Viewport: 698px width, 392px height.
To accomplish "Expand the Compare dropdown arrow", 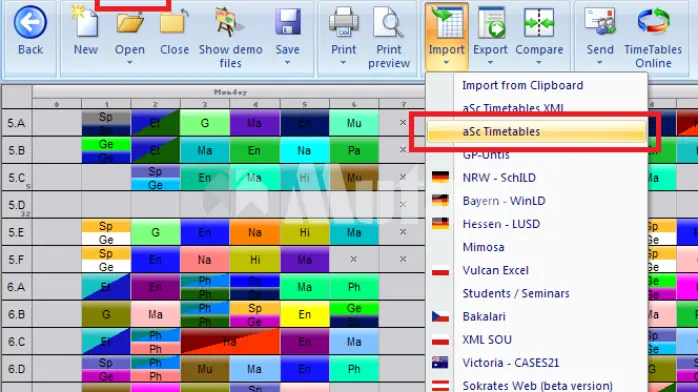I will (539, 63).
